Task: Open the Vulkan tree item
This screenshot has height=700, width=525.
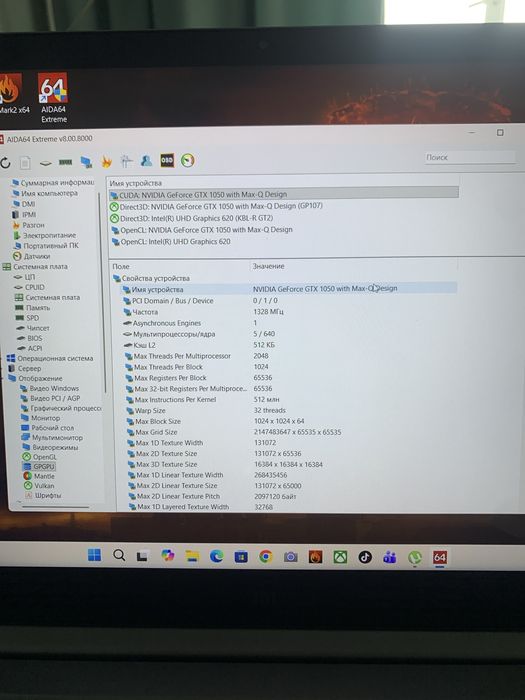Action: tap(39, 486)
